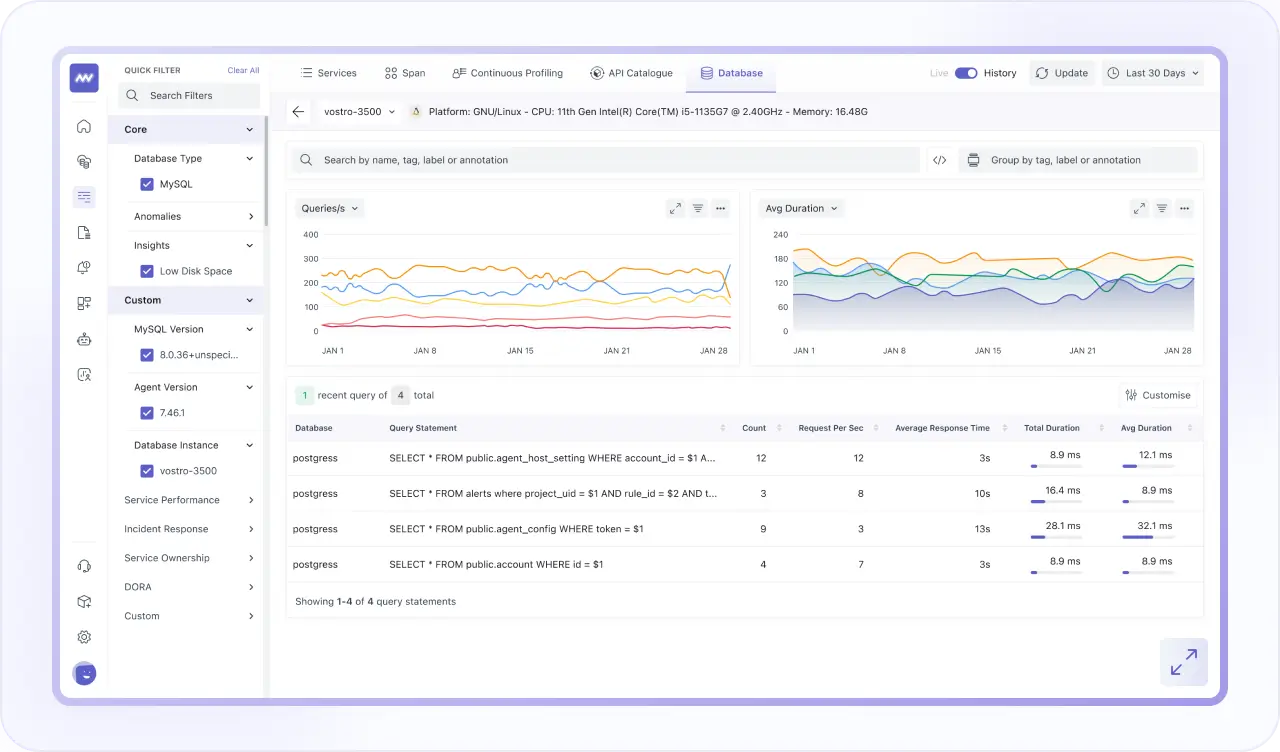
Task: Click Clear All to reset quick filters
Action: [243, 70]
